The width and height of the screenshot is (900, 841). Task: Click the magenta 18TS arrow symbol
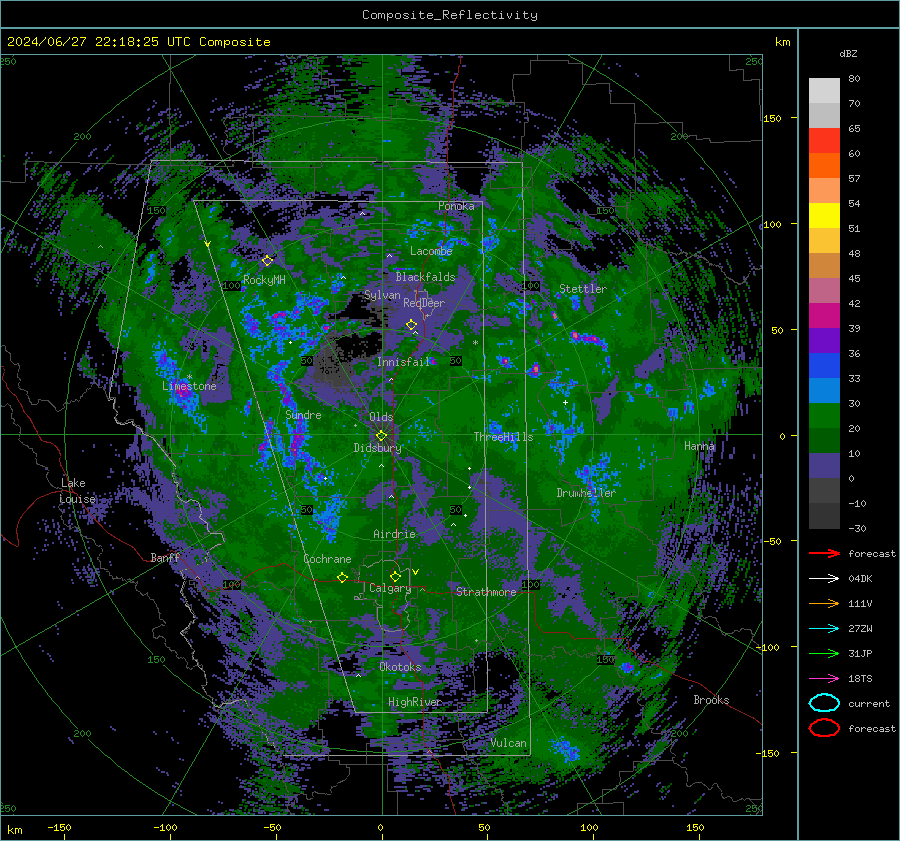coord(824,679)
